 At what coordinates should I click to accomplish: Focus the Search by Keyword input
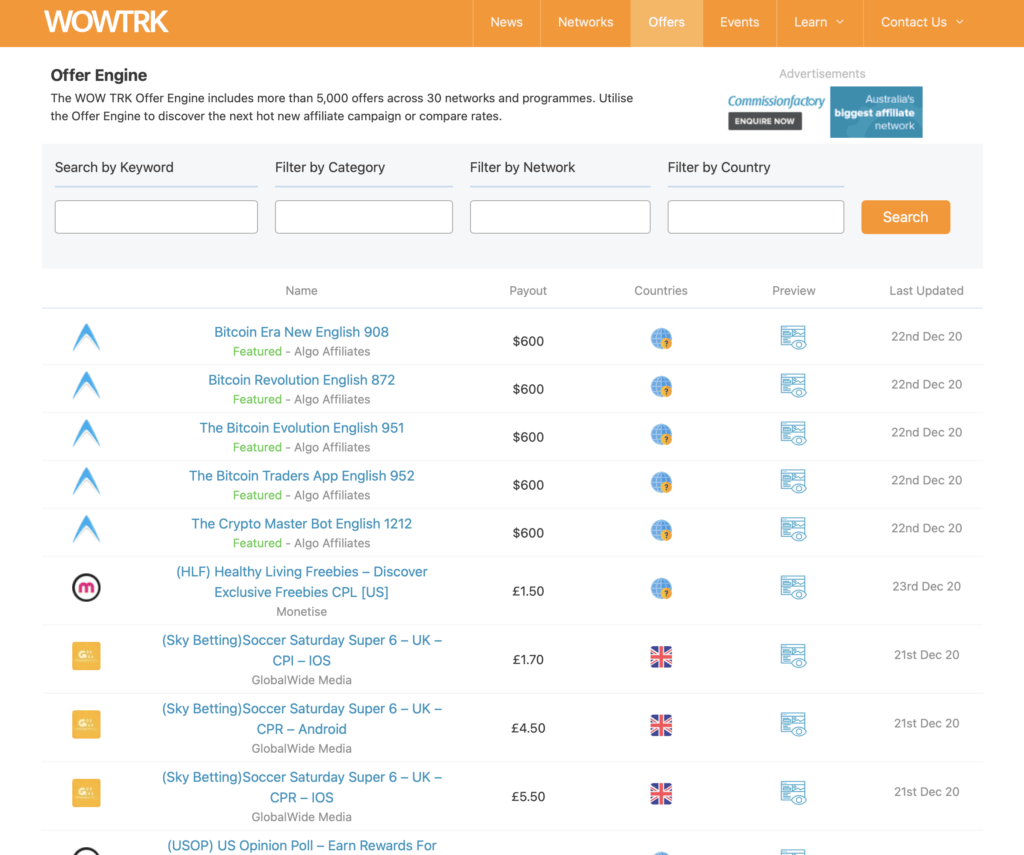pos(156,217)
